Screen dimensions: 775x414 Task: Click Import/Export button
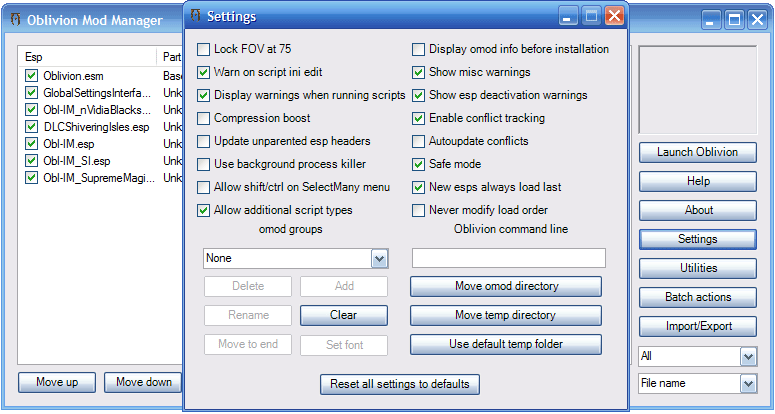697,327
